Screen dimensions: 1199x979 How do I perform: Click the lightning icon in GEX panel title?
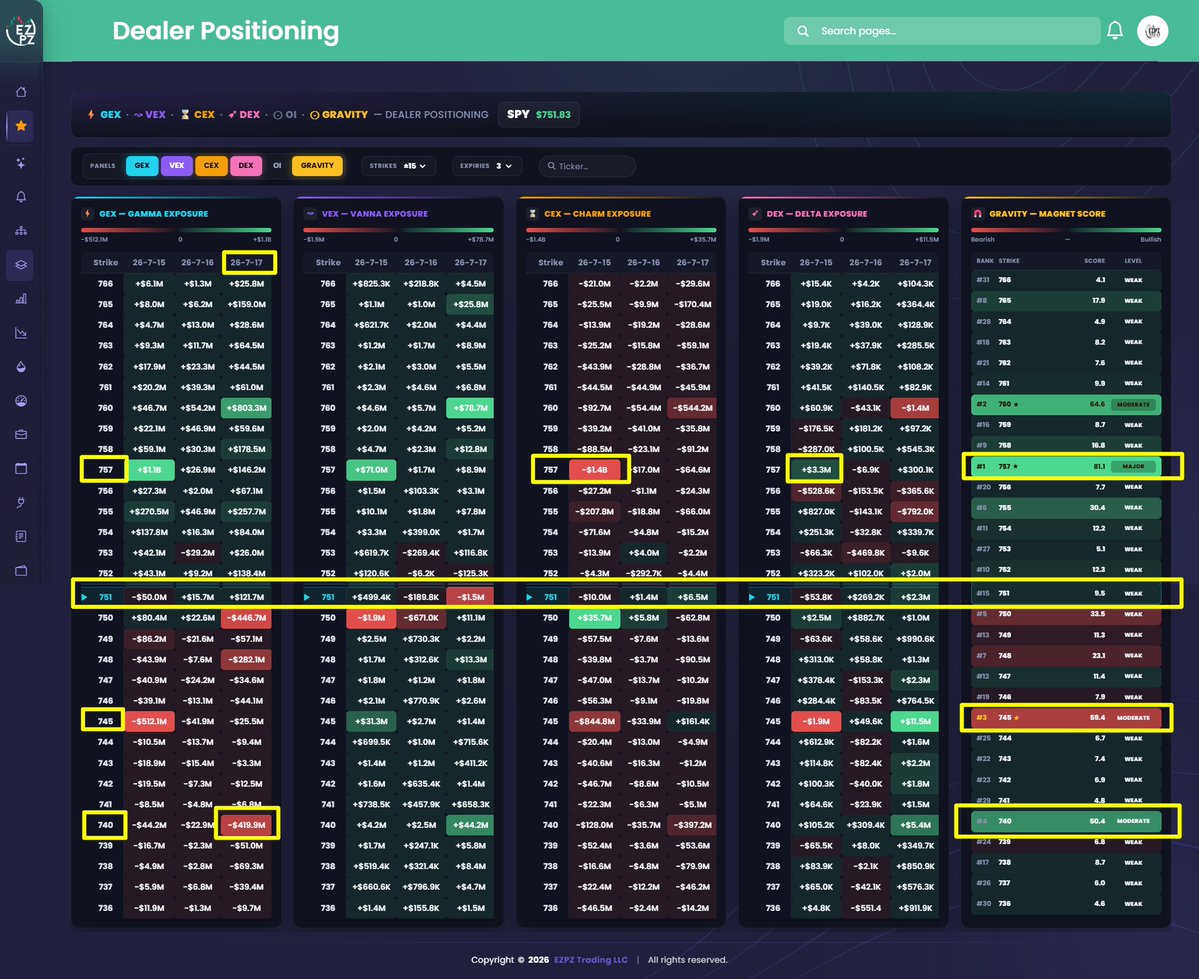pyautogui.click(x=87, y=213)
